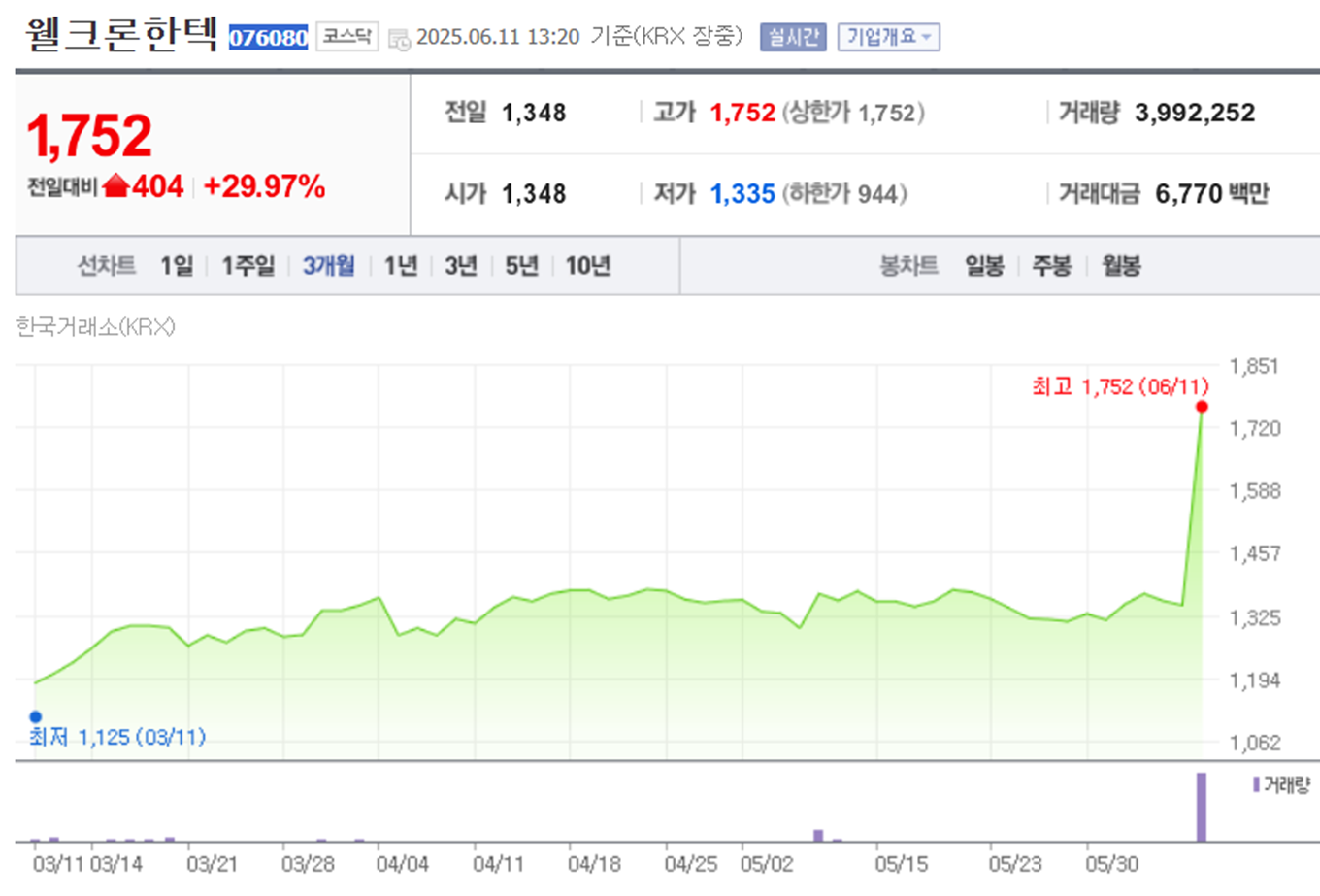This screenshot has height=896, width=1320.
Task: Open the 기업개요 dropdown
Action: click(888, 37)
